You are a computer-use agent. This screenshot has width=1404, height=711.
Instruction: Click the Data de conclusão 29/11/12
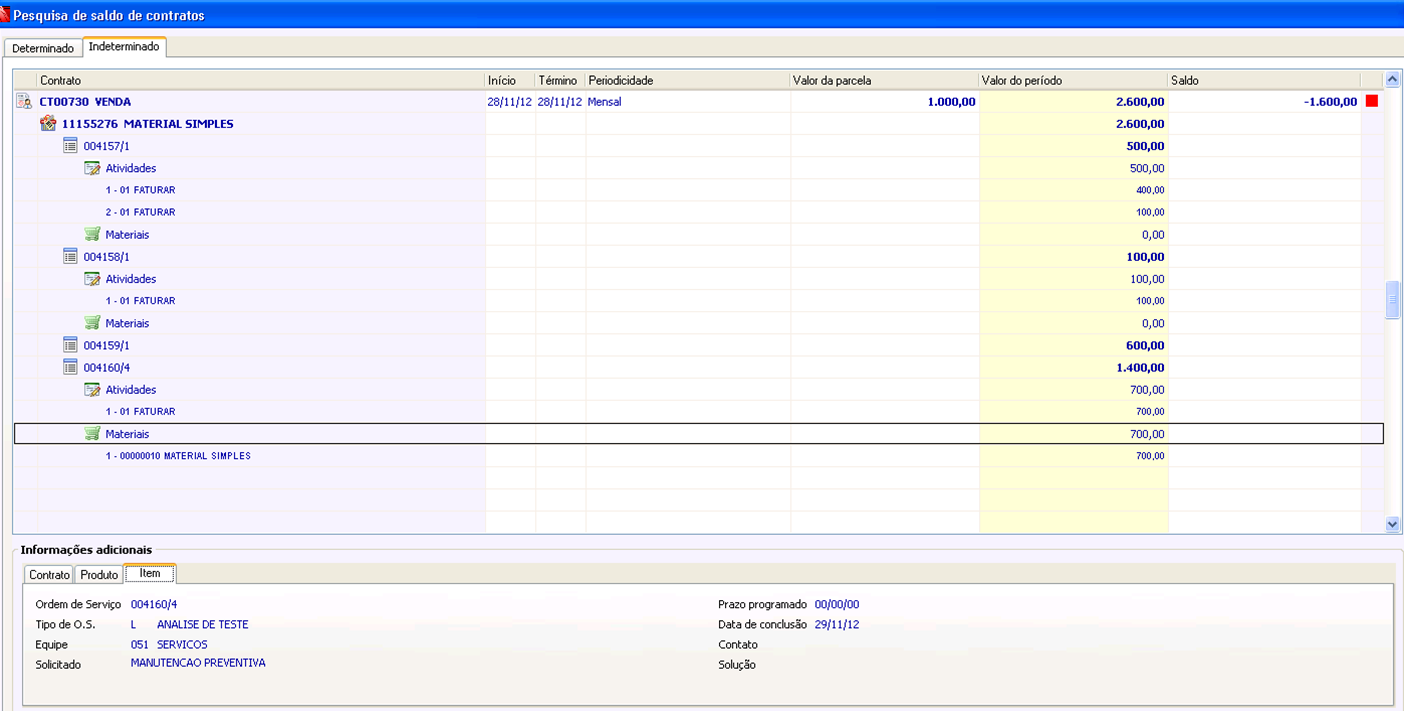tap(837, 624)
